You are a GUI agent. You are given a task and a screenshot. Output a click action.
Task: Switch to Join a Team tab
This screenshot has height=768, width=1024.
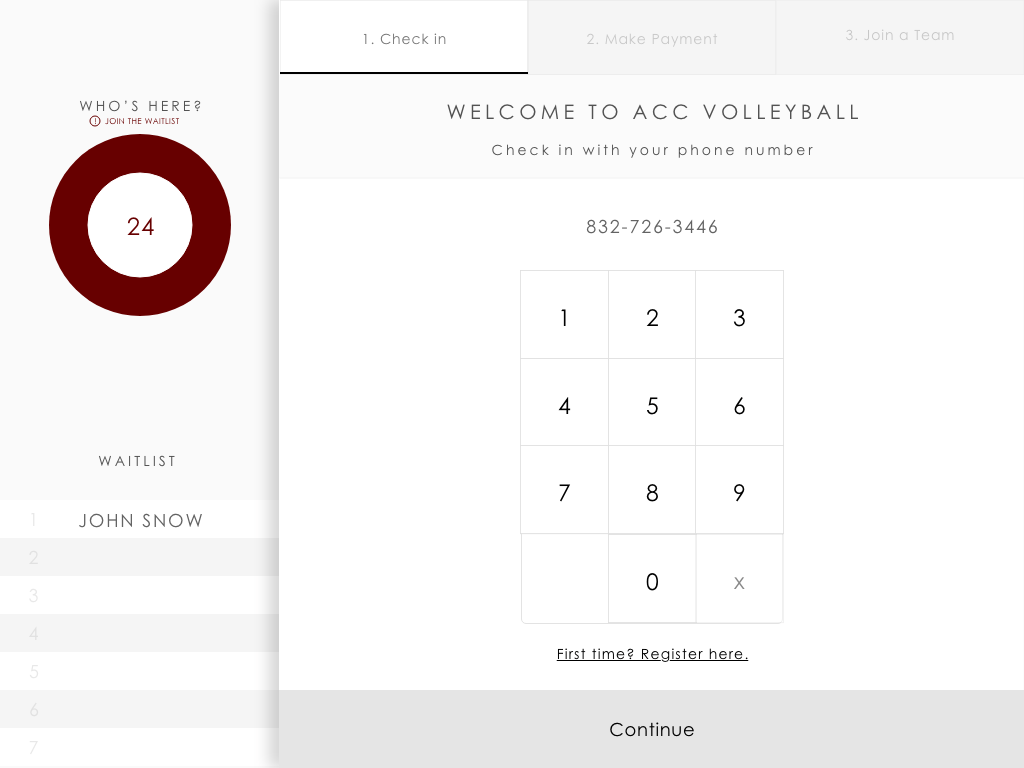click(900, 38)
